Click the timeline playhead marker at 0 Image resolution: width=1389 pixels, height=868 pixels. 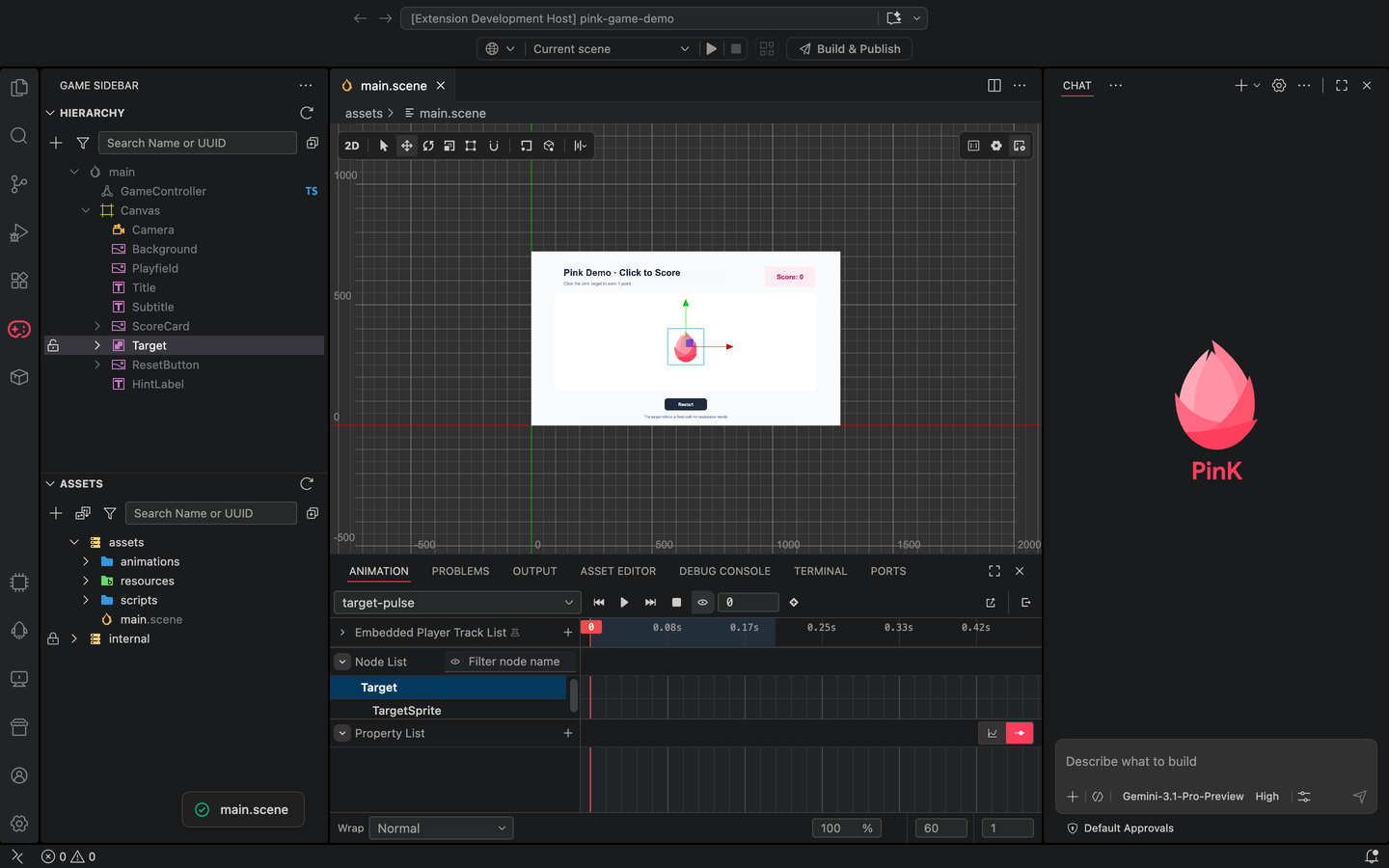click(x=591, y=627)
